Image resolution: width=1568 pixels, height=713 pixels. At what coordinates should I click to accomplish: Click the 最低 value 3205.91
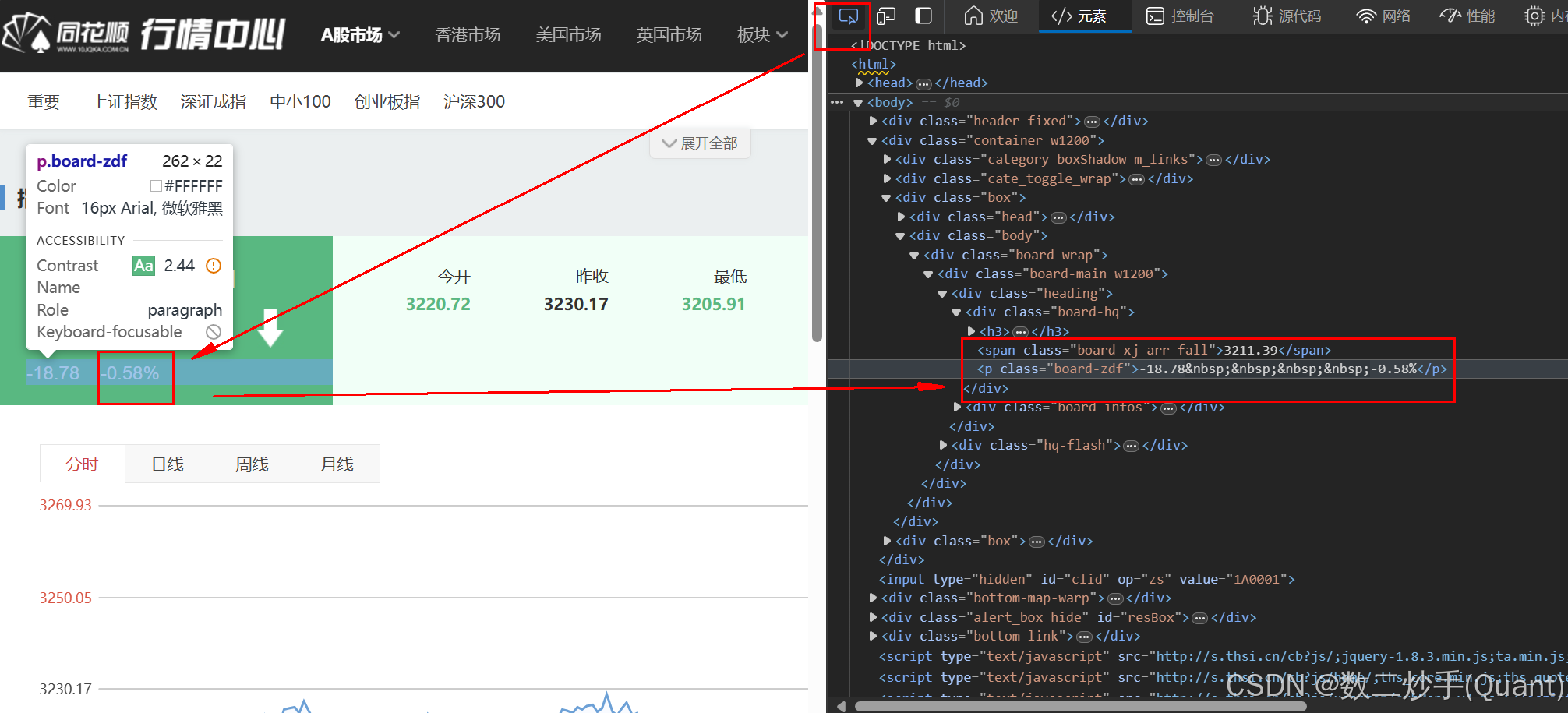pyautogui.click(x=714, y=305)
